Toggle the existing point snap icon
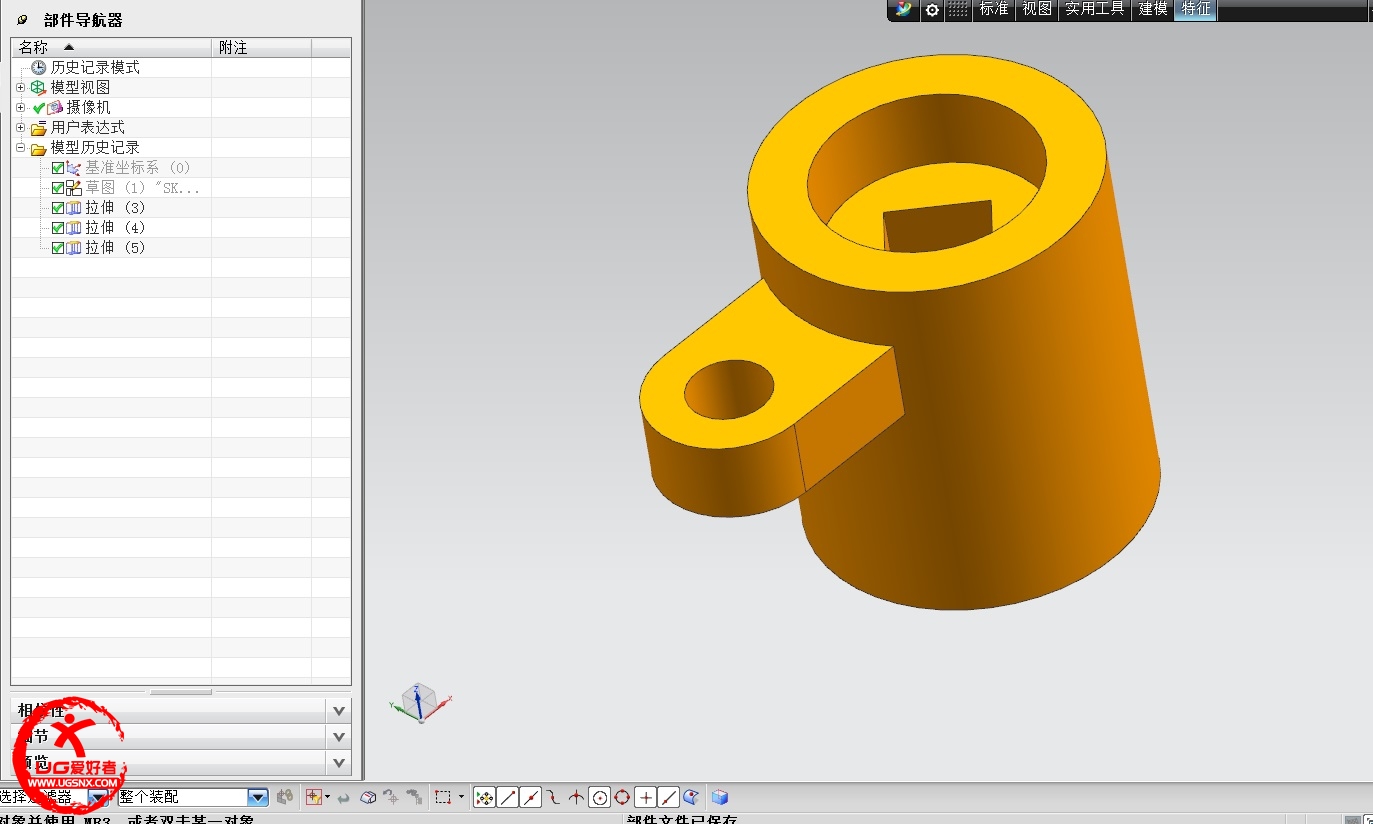 coord(646,797)
